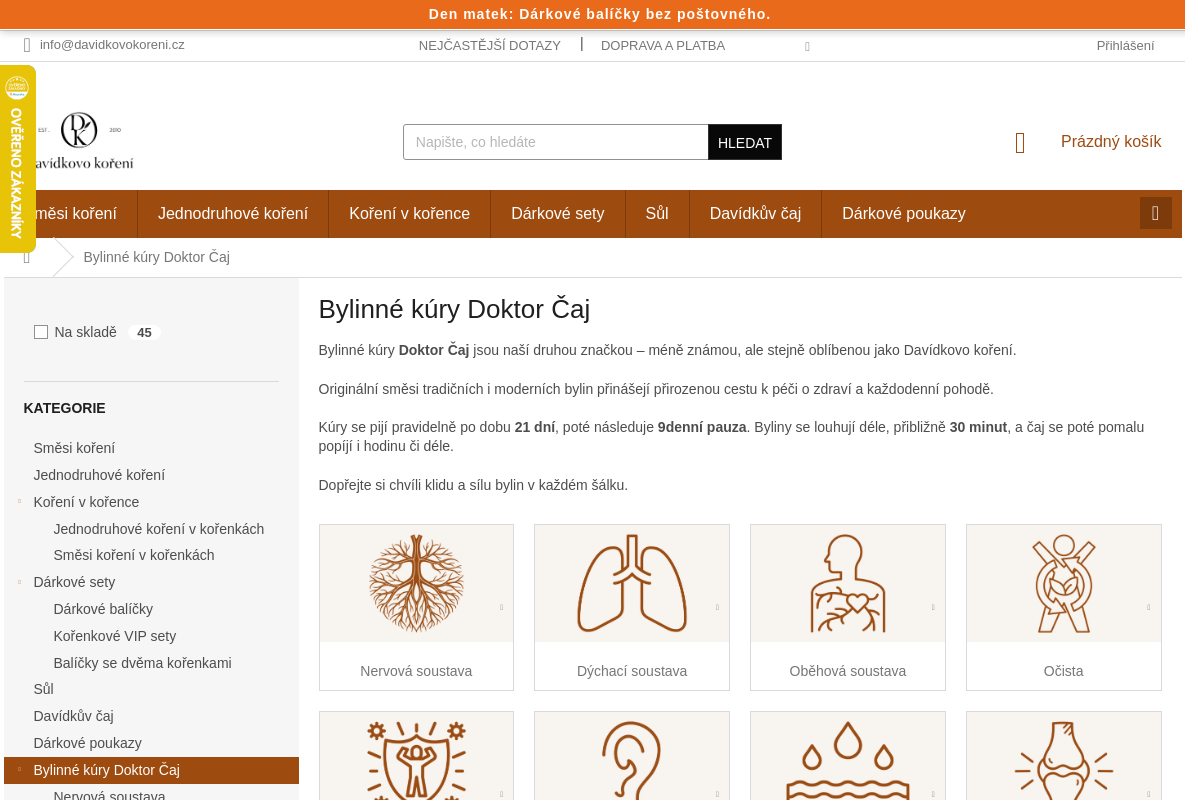The image size is (1200, 800).
Task: Collapse Bylinné kúry Doktor Čaj category
Action: pos(19,769)
